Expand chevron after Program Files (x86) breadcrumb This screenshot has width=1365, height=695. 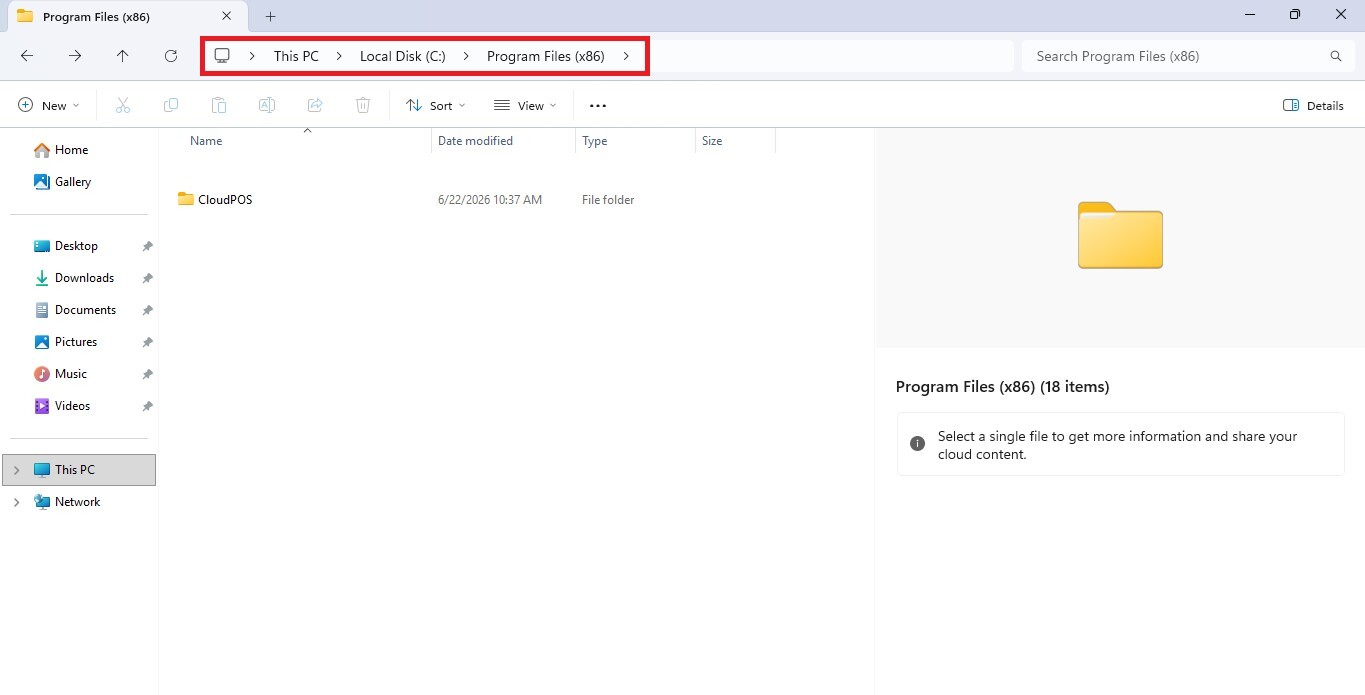pyautogui.click(x=626, y=56)
